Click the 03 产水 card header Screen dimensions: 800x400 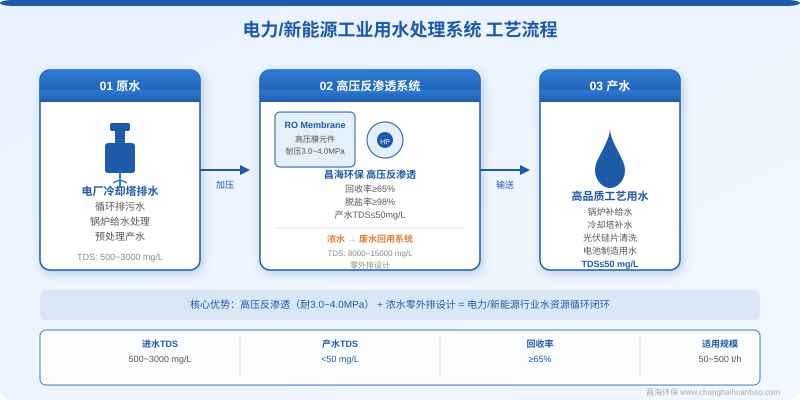[610, 86]
